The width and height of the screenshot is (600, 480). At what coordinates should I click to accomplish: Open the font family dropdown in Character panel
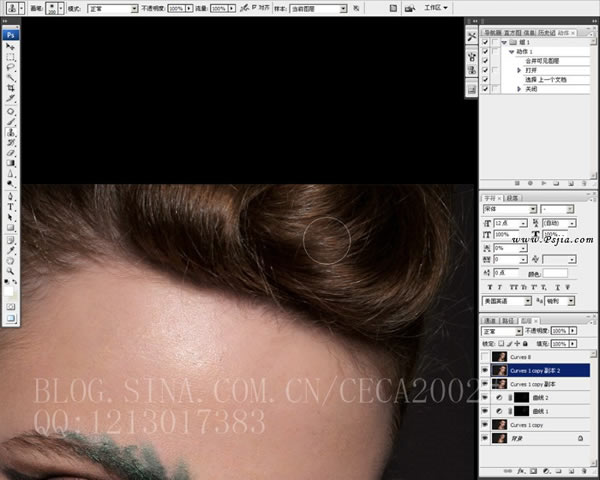point(510,209)
